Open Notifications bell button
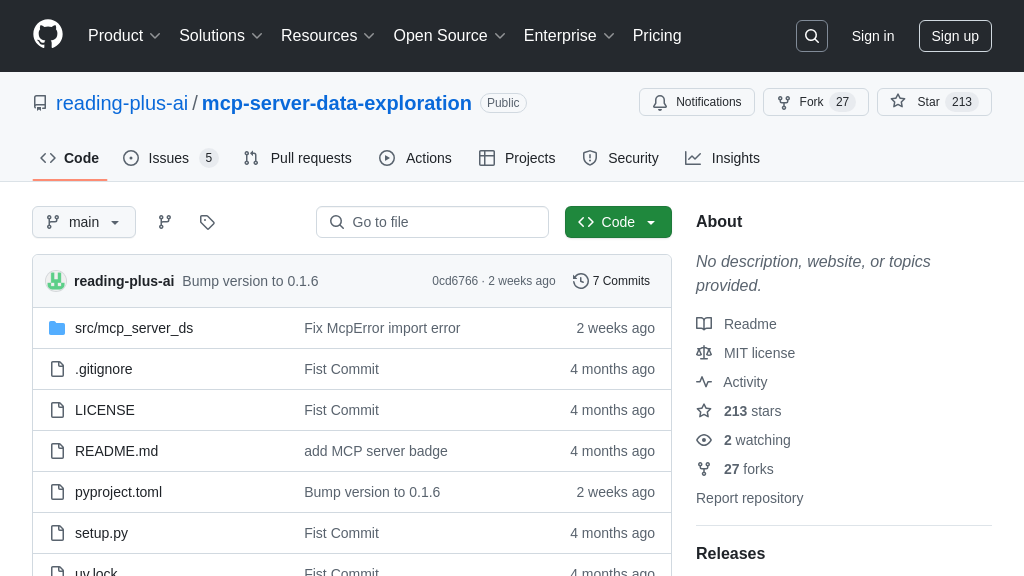Image resolution: width=1024 pixels, height=576 pixels. click(697, 102)
